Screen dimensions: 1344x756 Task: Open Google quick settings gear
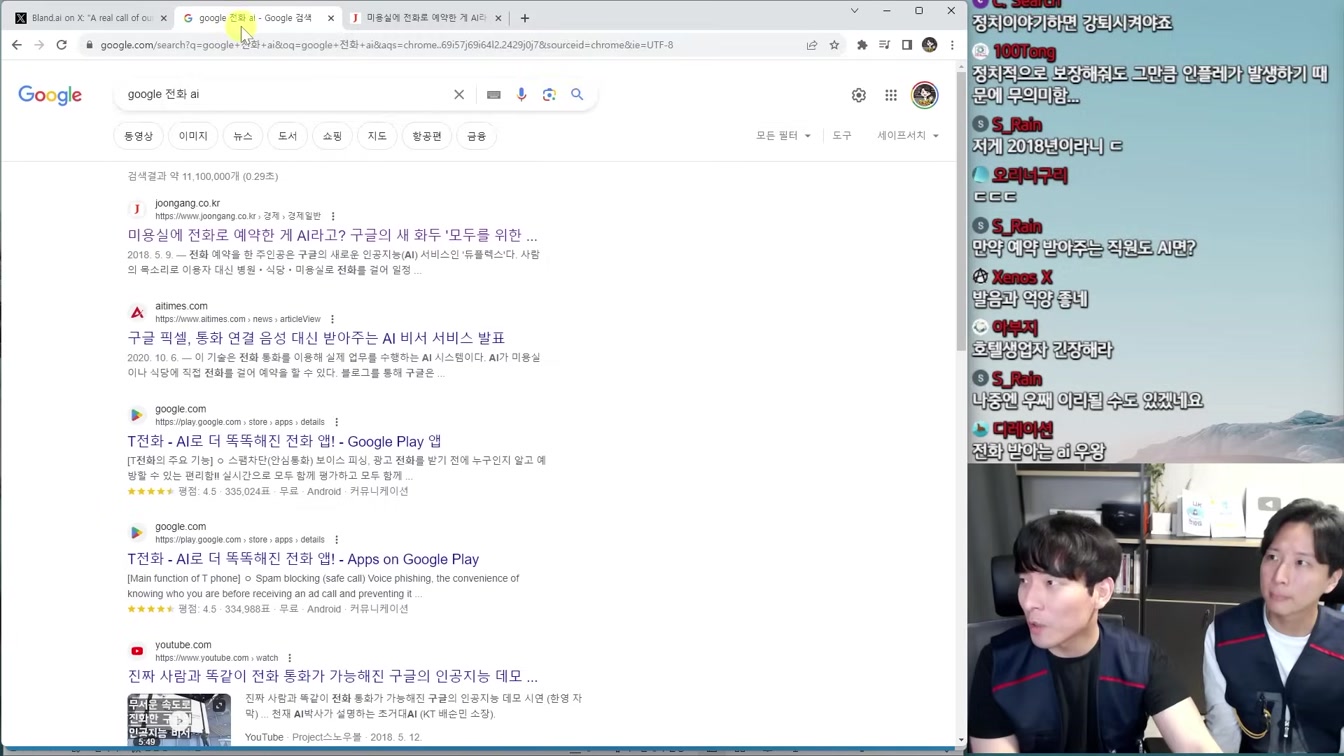pos(859,95)
